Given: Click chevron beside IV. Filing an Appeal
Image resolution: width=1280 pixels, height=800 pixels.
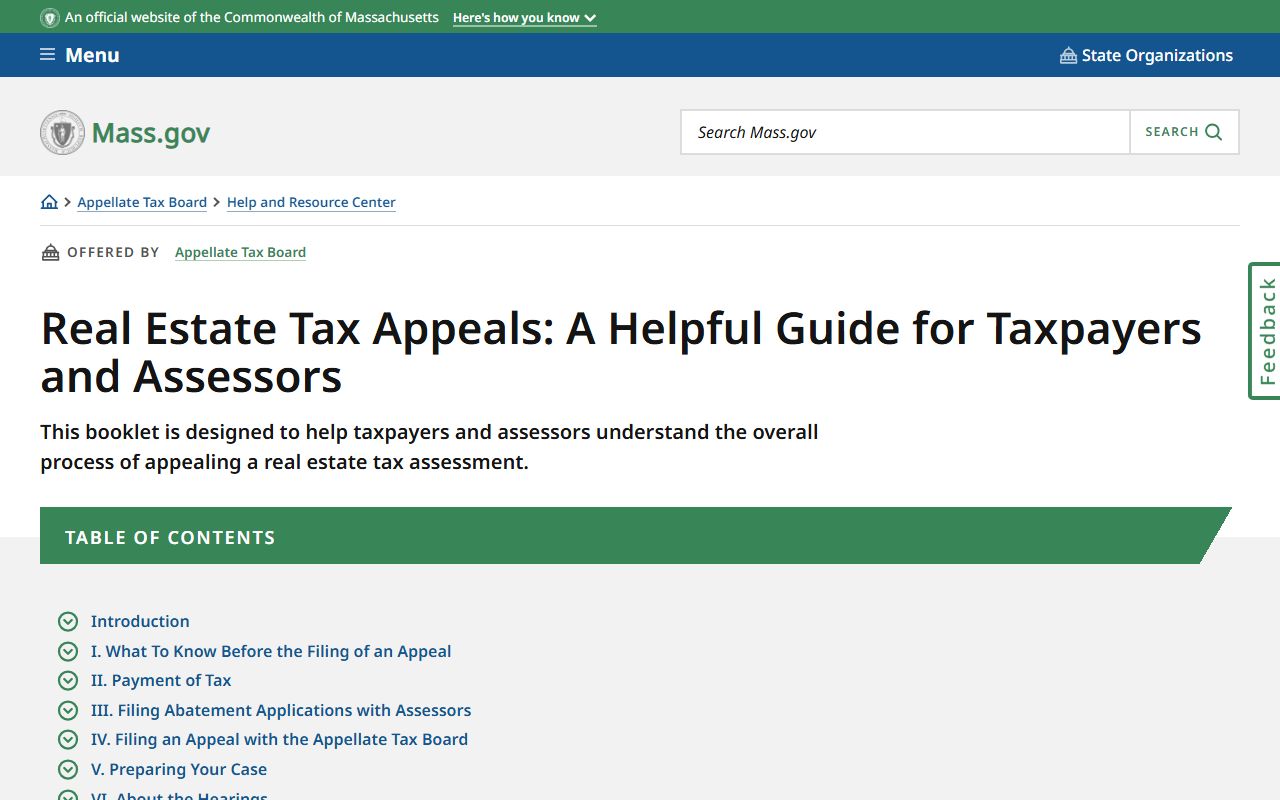Looking at the screenshot, I should 68,740.
